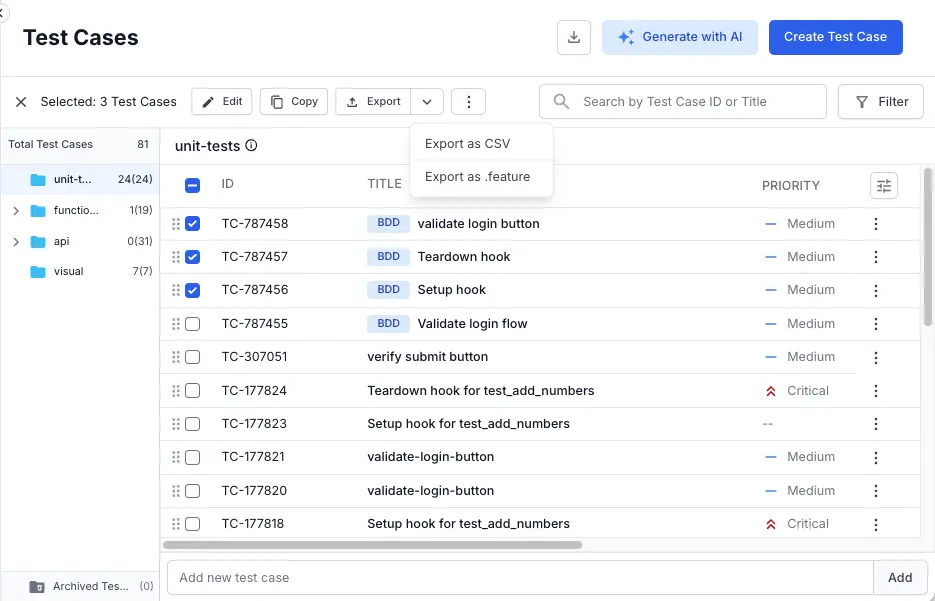Open the kebab menu for TC-787458 row

[876, 224]
